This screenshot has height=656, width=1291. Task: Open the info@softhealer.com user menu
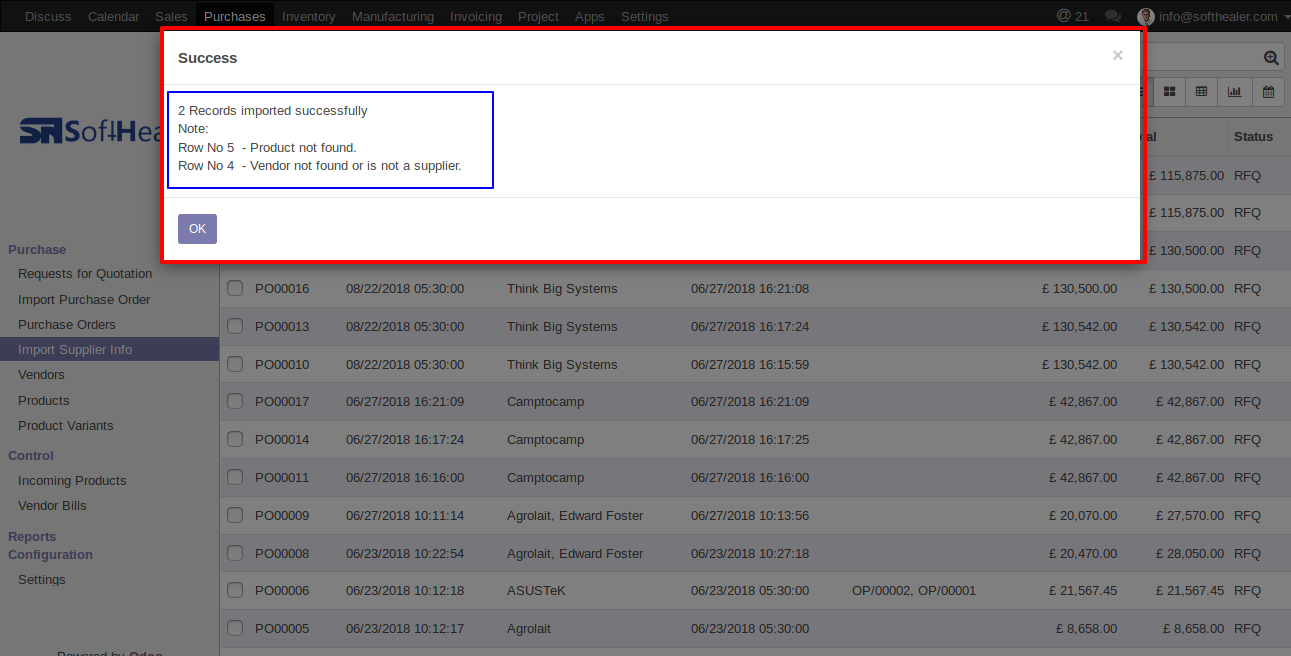click(x=1214, y=16)
